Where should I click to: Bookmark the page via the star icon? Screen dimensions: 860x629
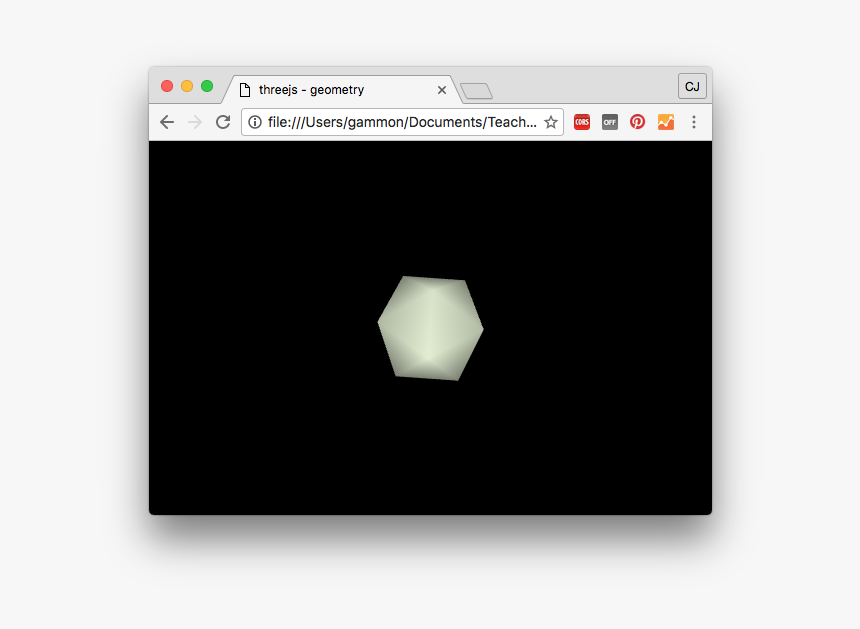coord(551,122)
